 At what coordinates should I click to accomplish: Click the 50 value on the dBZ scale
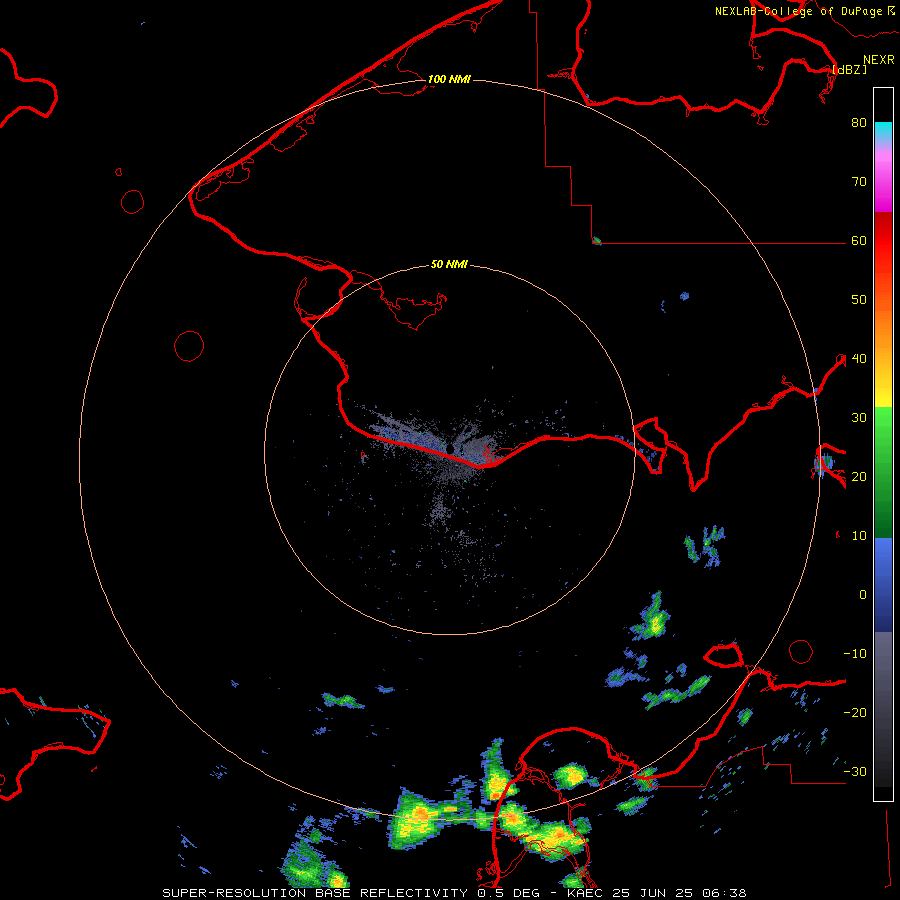click(859, 300)
